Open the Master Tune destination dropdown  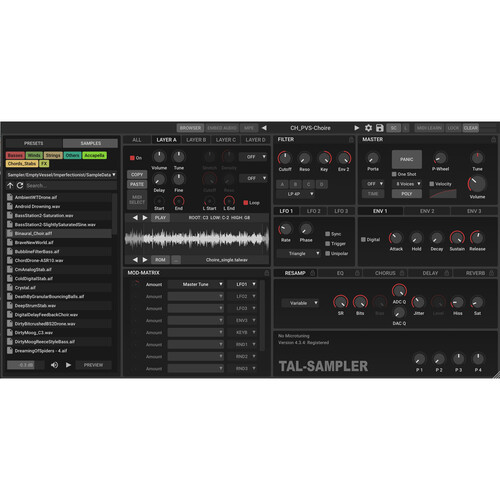tap(195, 284)
